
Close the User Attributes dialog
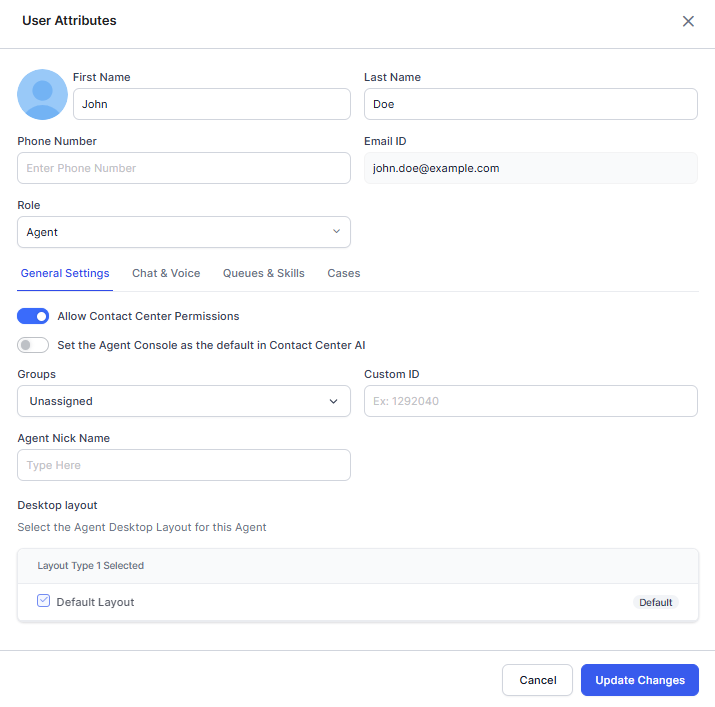click(x=688, y=21)
